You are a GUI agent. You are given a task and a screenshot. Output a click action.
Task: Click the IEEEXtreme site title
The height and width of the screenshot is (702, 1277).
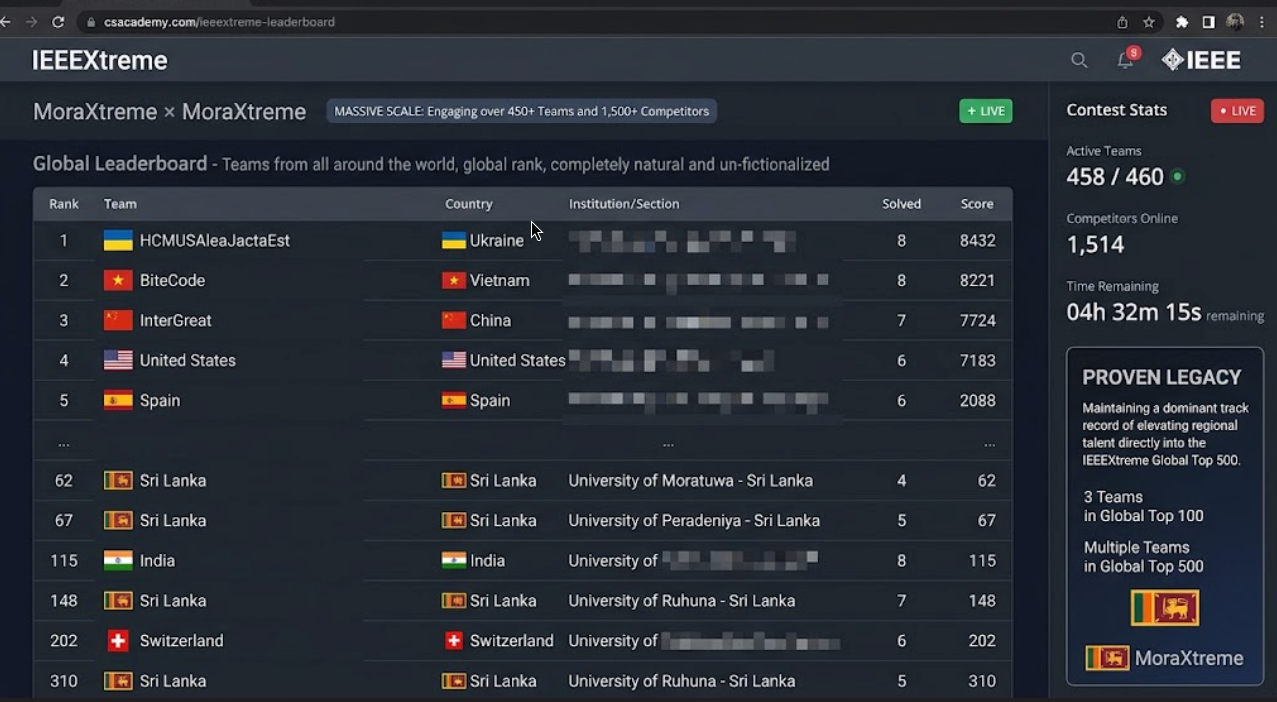pos(100,61)
